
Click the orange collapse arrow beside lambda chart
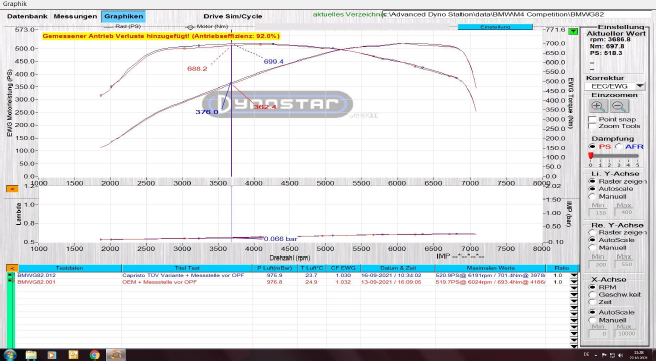[x=12, y=189]
